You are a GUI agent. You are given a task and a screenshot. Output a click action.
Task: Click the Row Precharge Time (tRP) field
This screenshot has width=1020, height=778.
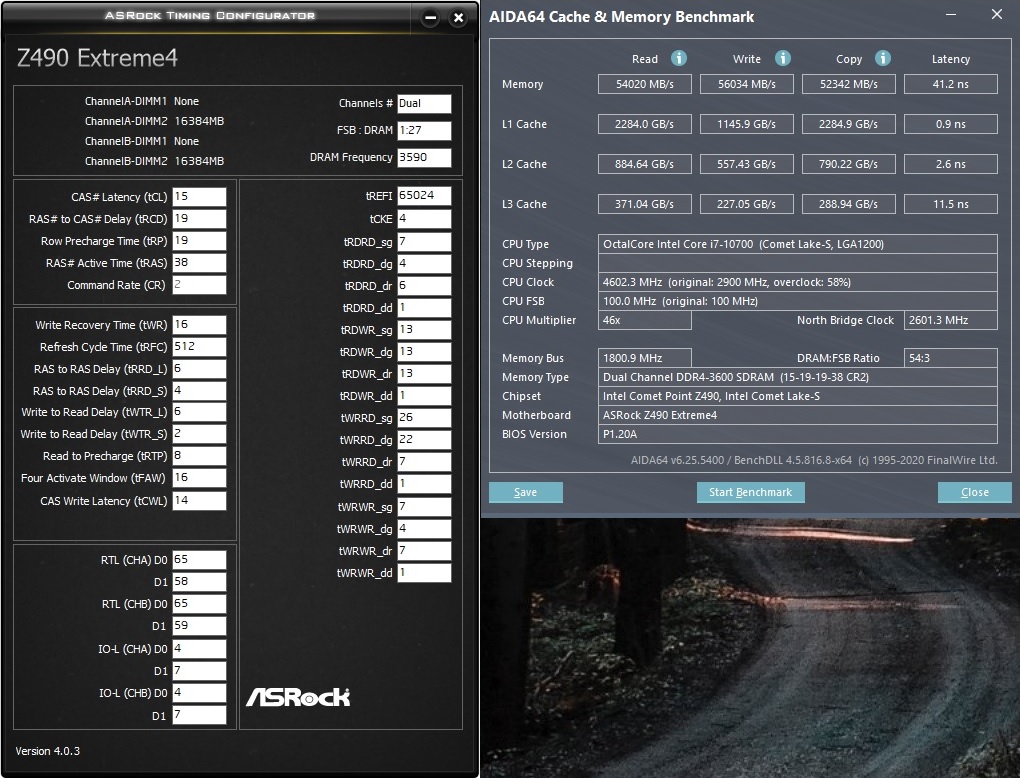click(x=199, y=241)
